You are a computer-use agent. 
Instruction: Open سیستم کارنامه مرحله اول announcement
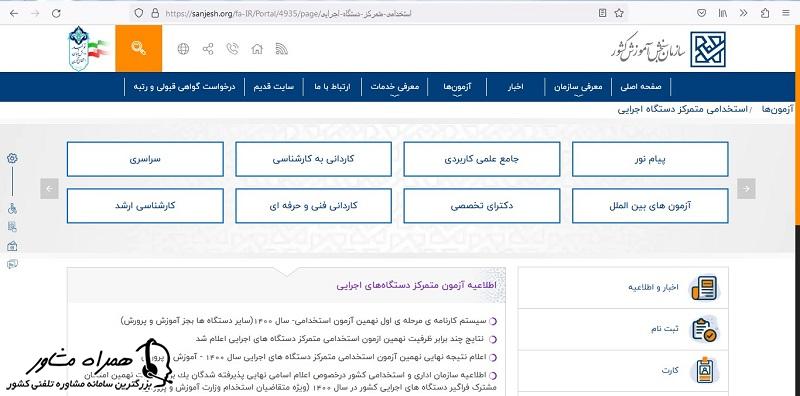tap(304, 321)
